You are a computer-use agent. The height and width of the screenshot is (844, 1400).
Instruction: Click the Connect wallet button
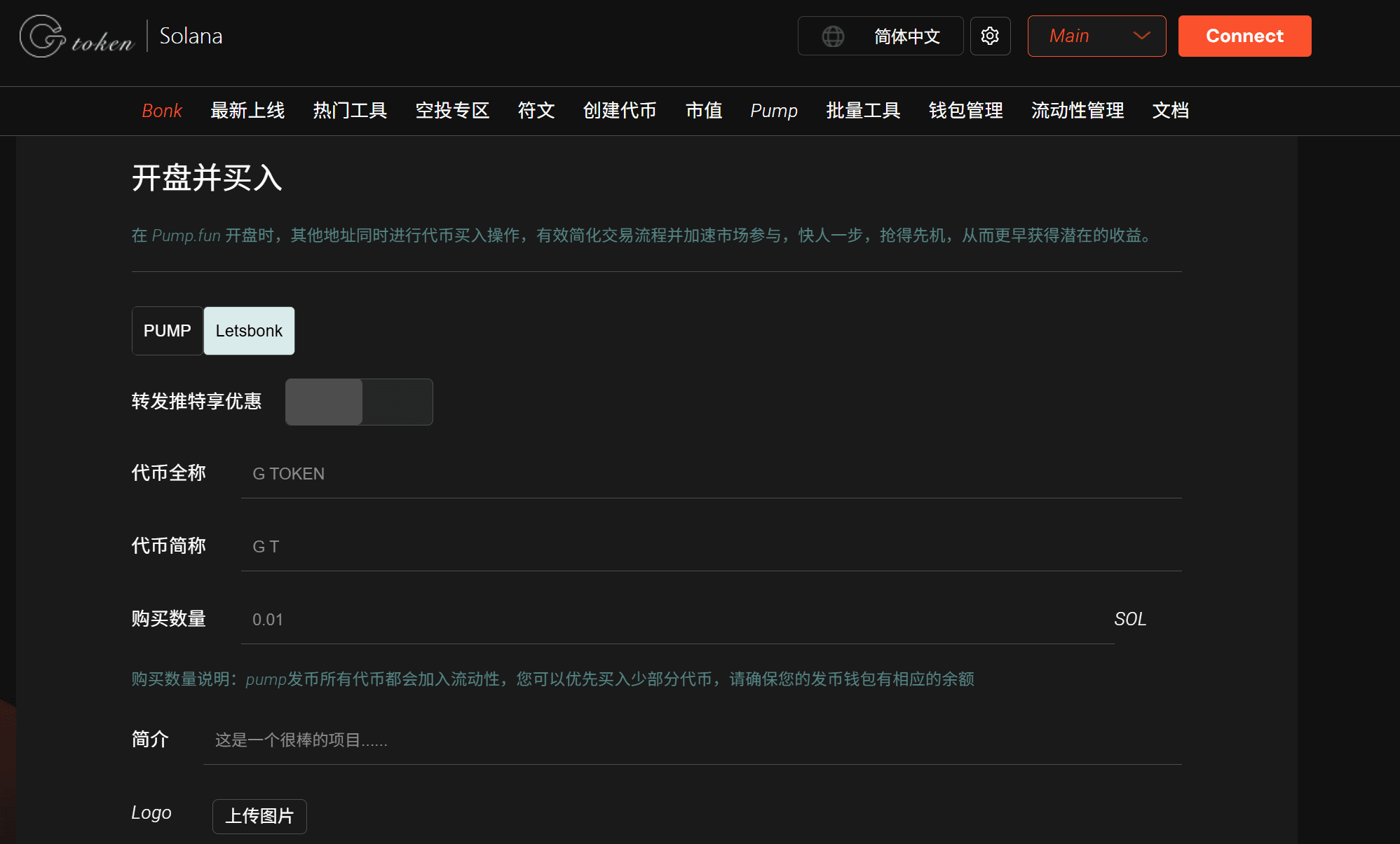pyautogui.click(x=1244, y=36)
